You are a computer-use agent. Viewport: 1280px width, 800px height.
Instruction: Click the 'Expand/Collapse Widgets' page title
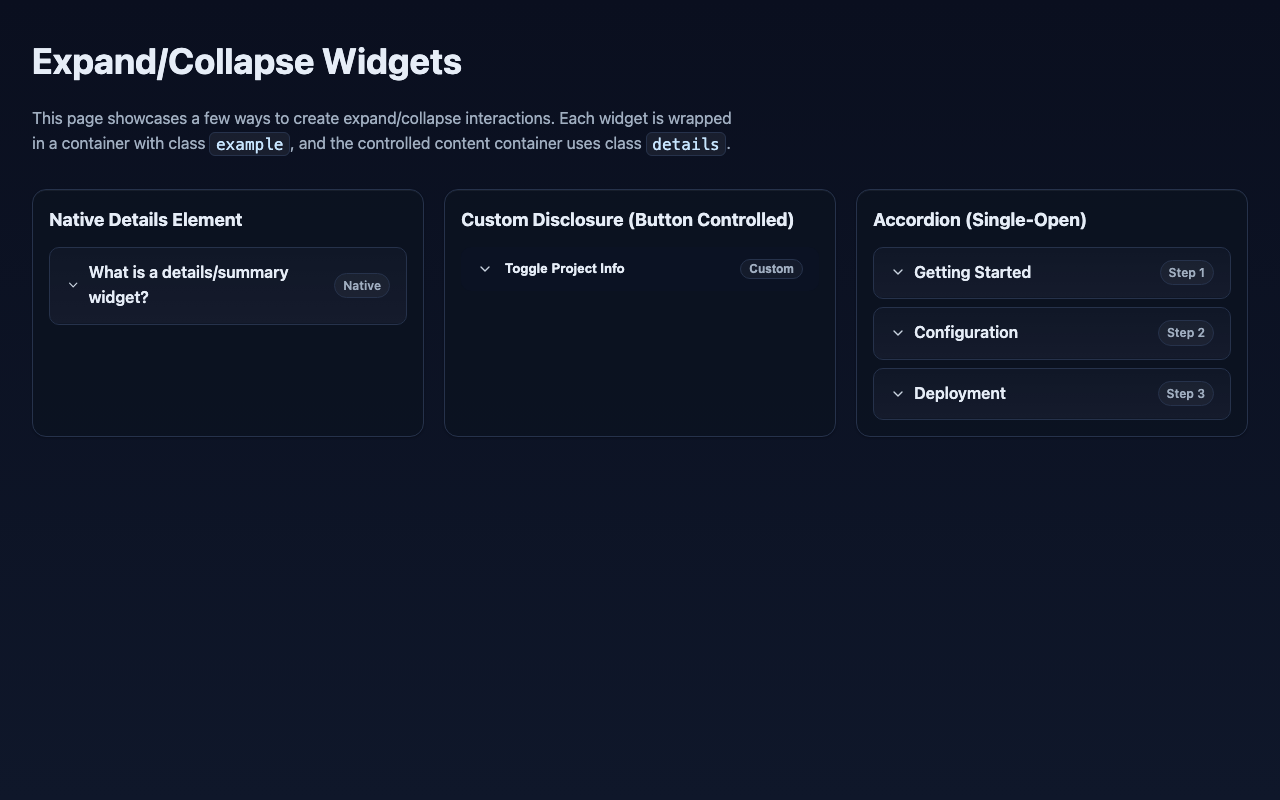[x=246, y=62]
